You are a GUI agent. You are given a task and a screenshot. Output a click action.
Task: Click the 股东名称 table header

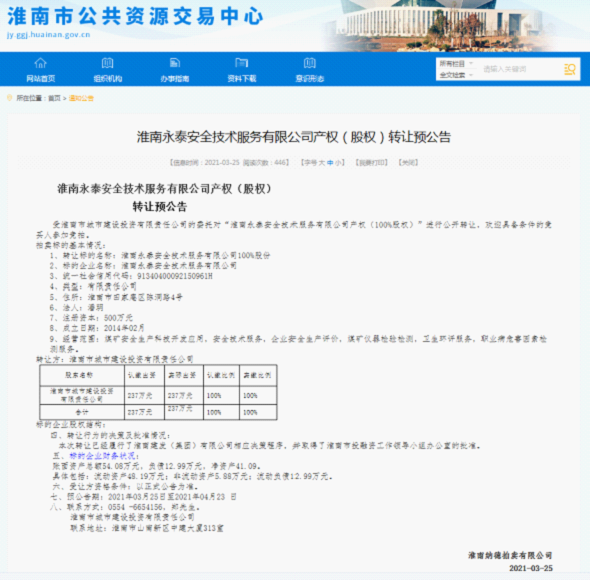[x=79, y=375]
